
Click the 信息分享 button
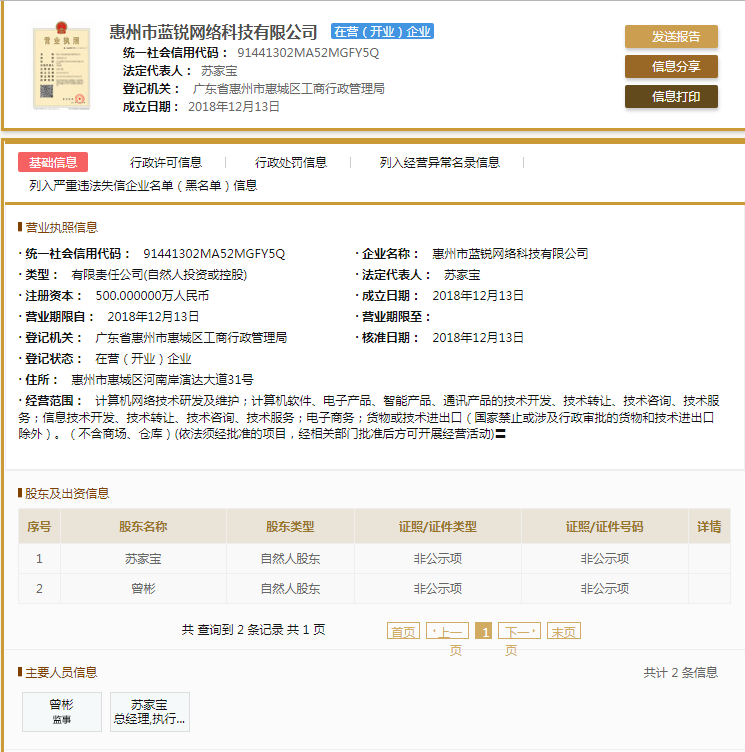point(671,67)
